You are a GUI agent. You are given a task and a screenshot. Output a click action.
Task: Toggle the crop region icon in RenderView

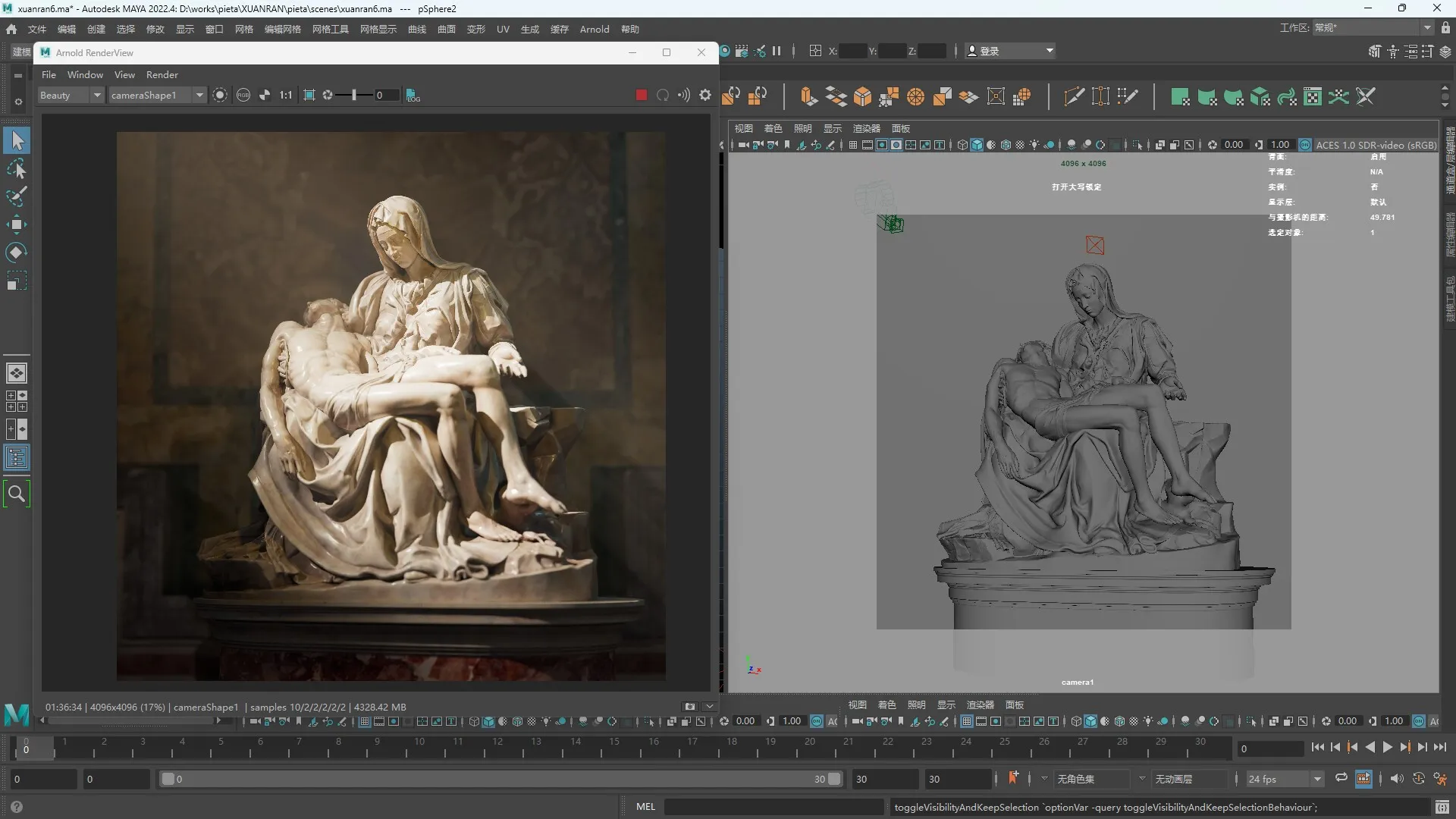coord(309,95)
